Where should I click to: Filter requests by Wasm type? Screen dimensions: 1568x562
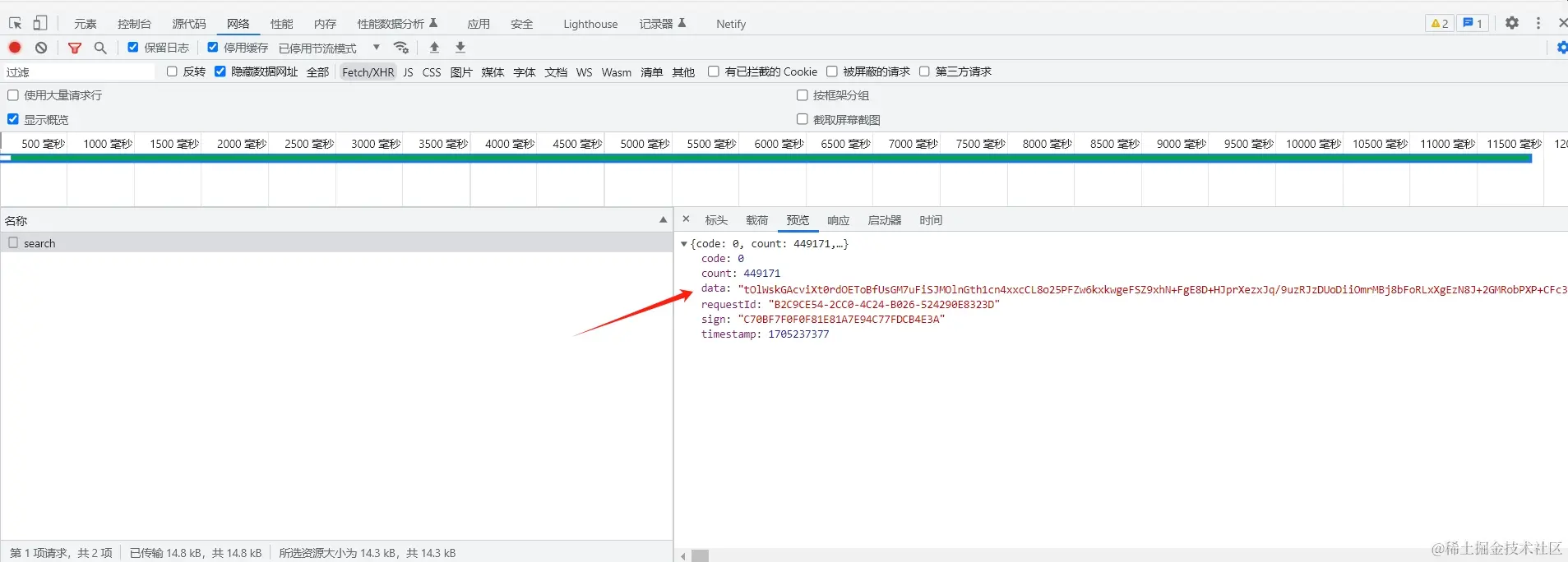click(617, 72)
